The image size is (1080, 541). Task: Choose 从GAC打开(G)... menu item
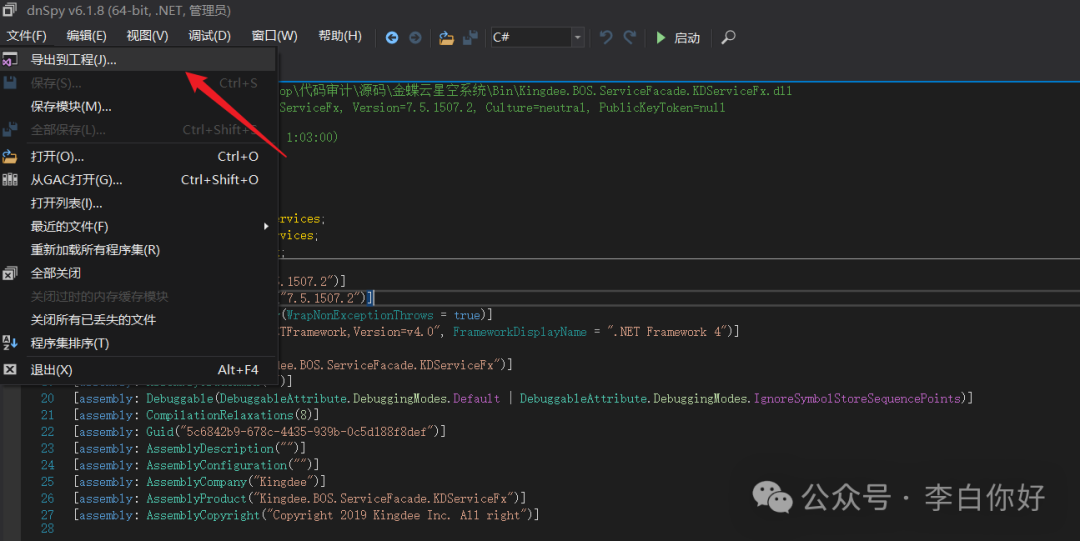coord(138,180)
